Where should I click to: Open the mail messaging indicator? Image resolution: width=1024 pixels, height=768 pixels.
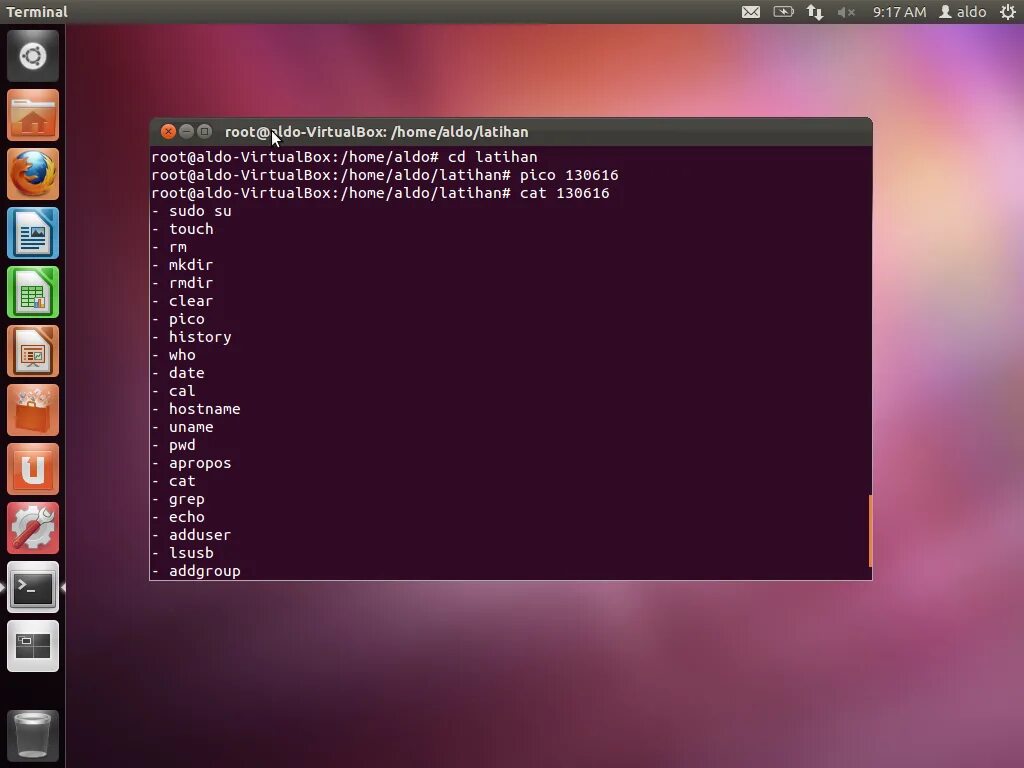click(751, 12)
